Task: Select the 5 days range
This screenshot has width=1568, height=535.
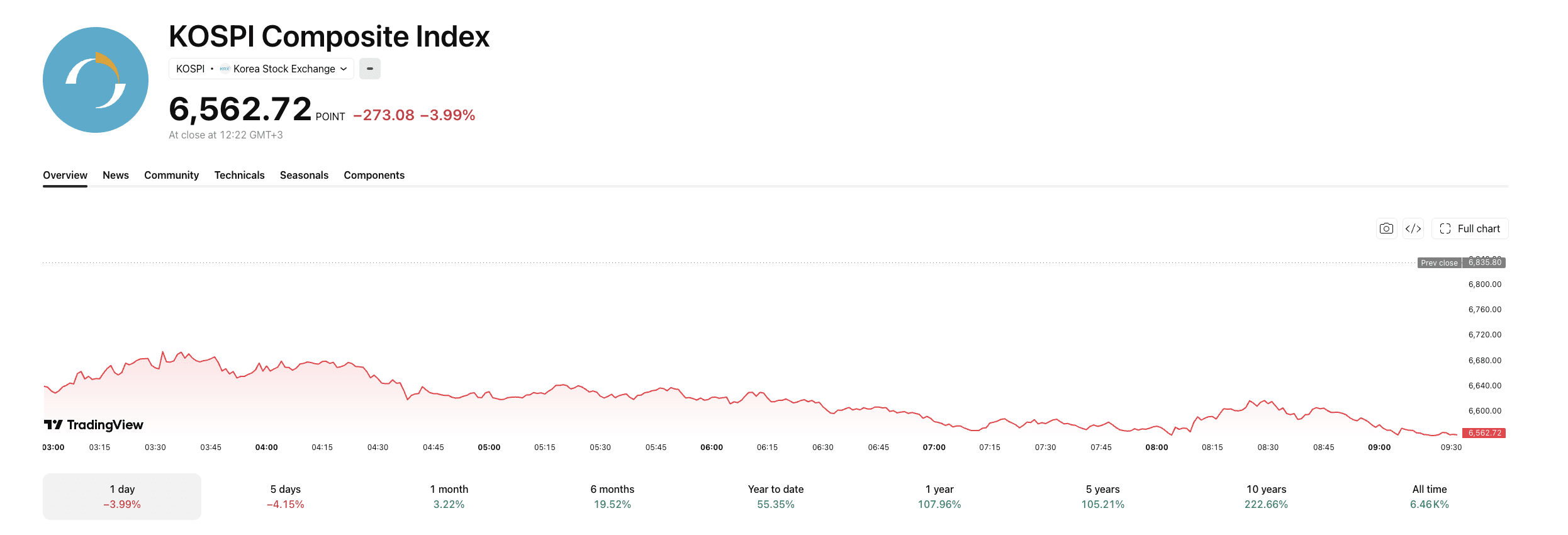Action: (x=286, y=497)
